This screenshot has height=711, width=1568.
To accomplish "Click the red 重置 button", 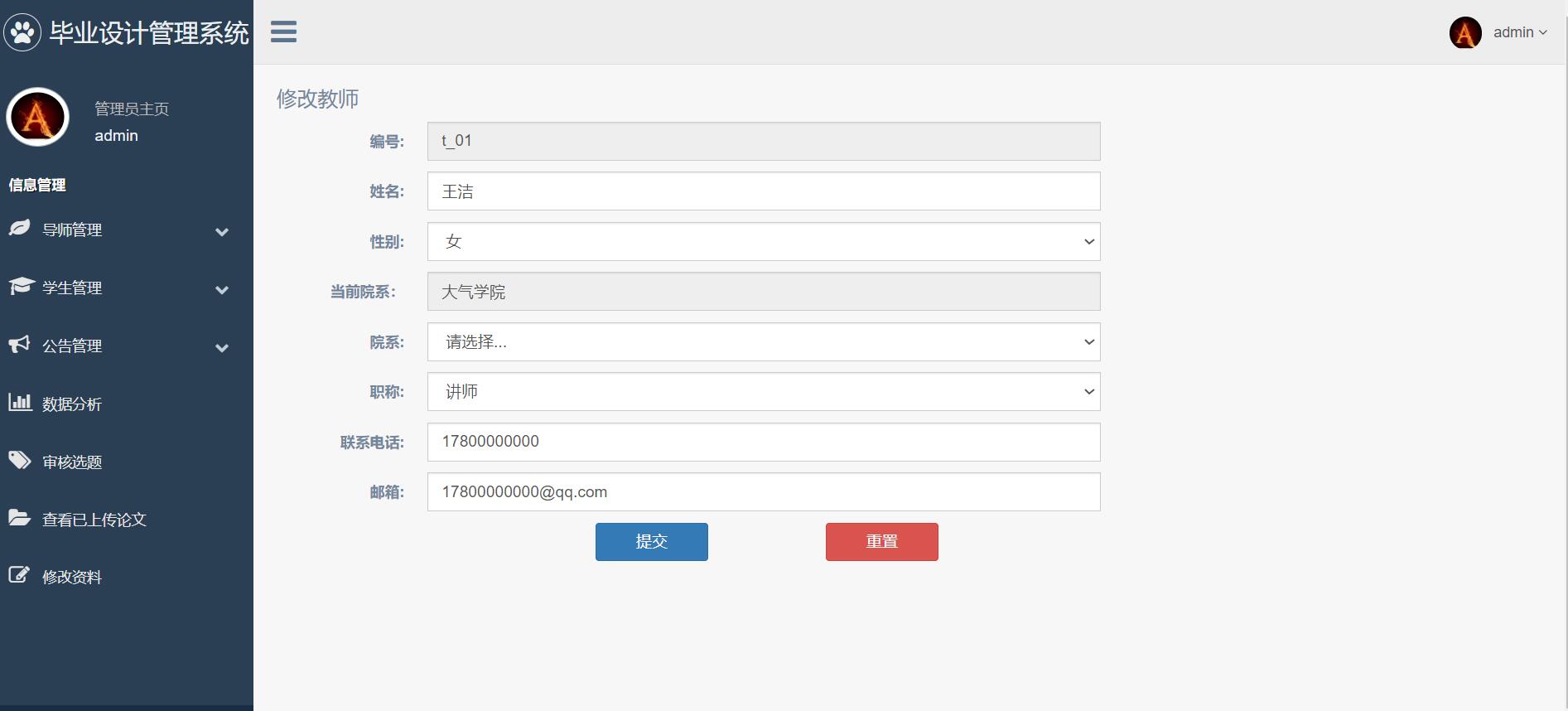I will [882, 542].
